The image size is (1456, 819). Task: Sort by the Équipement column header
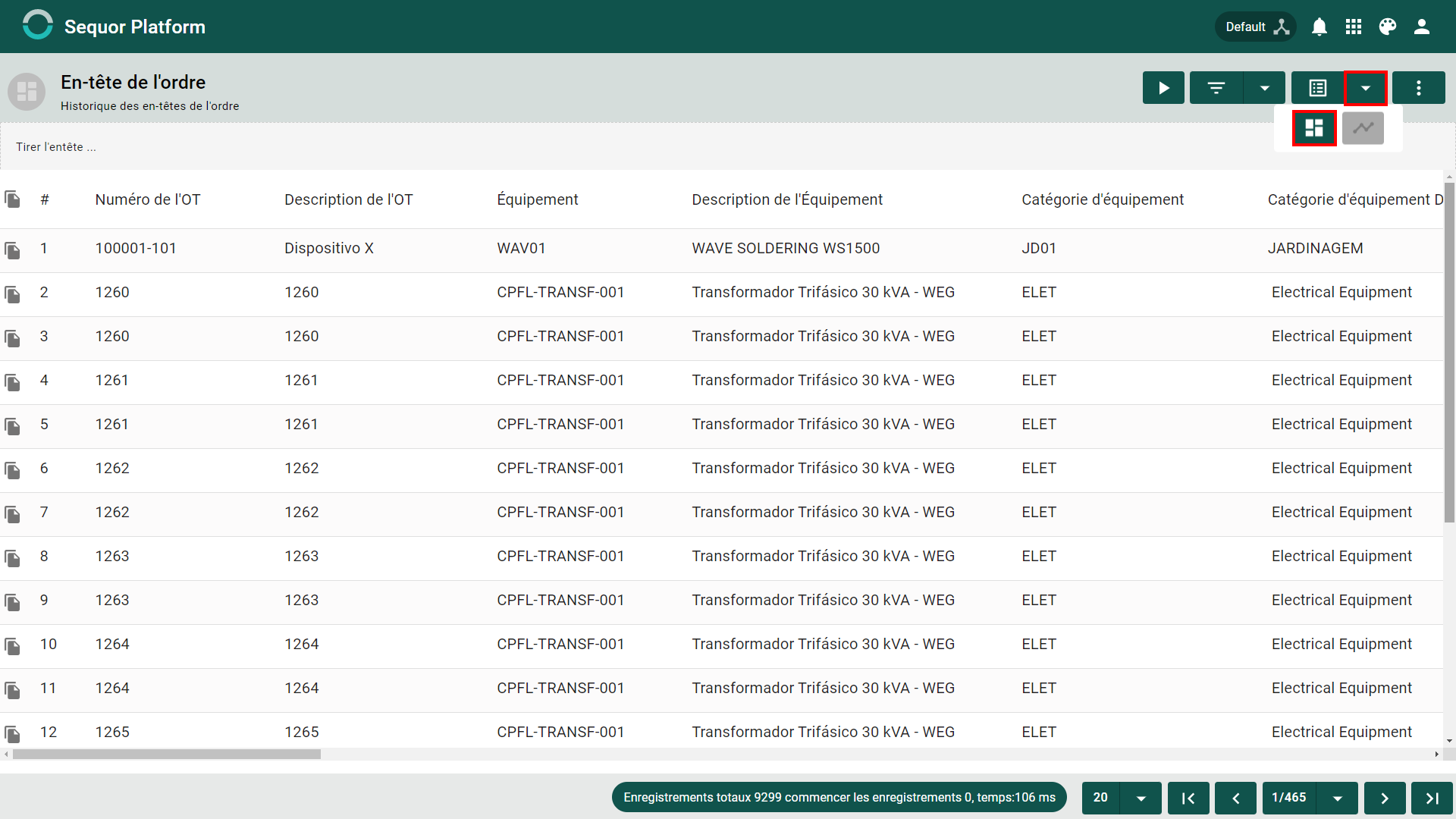click(538, 199)
